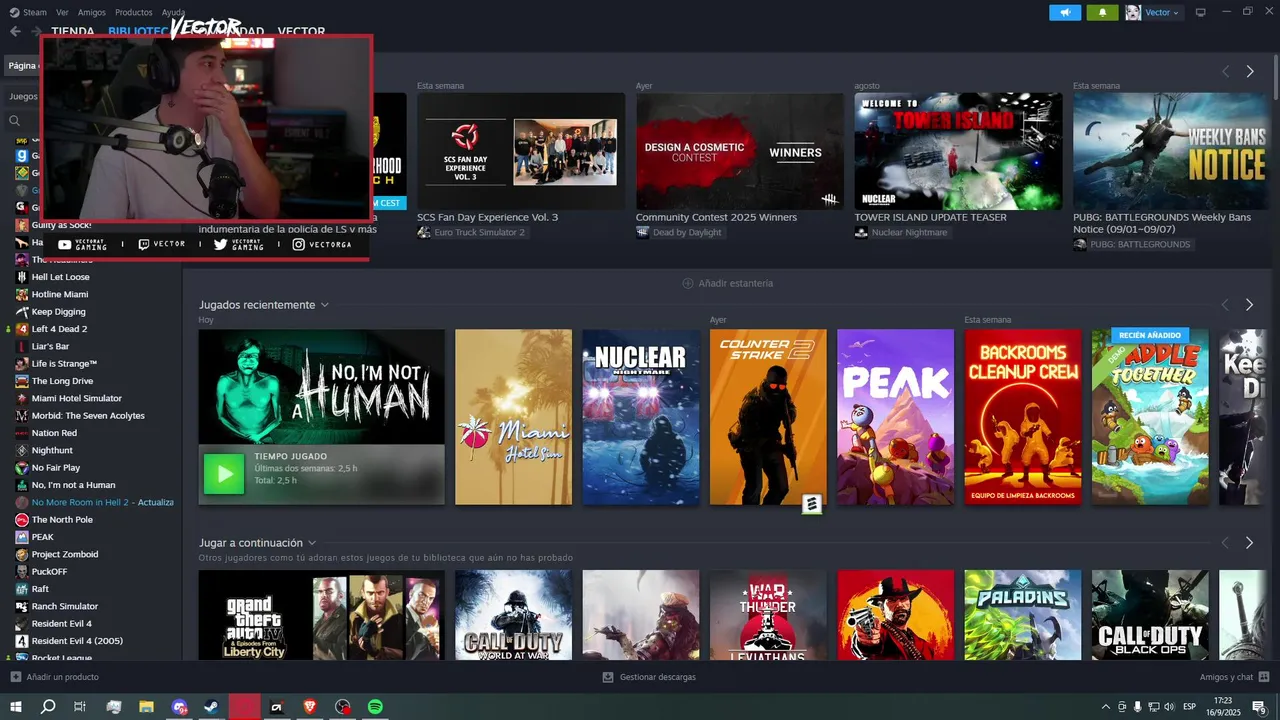
Task: Open the Miami Hotel Sim cover
Action: [x=513, y=417]
